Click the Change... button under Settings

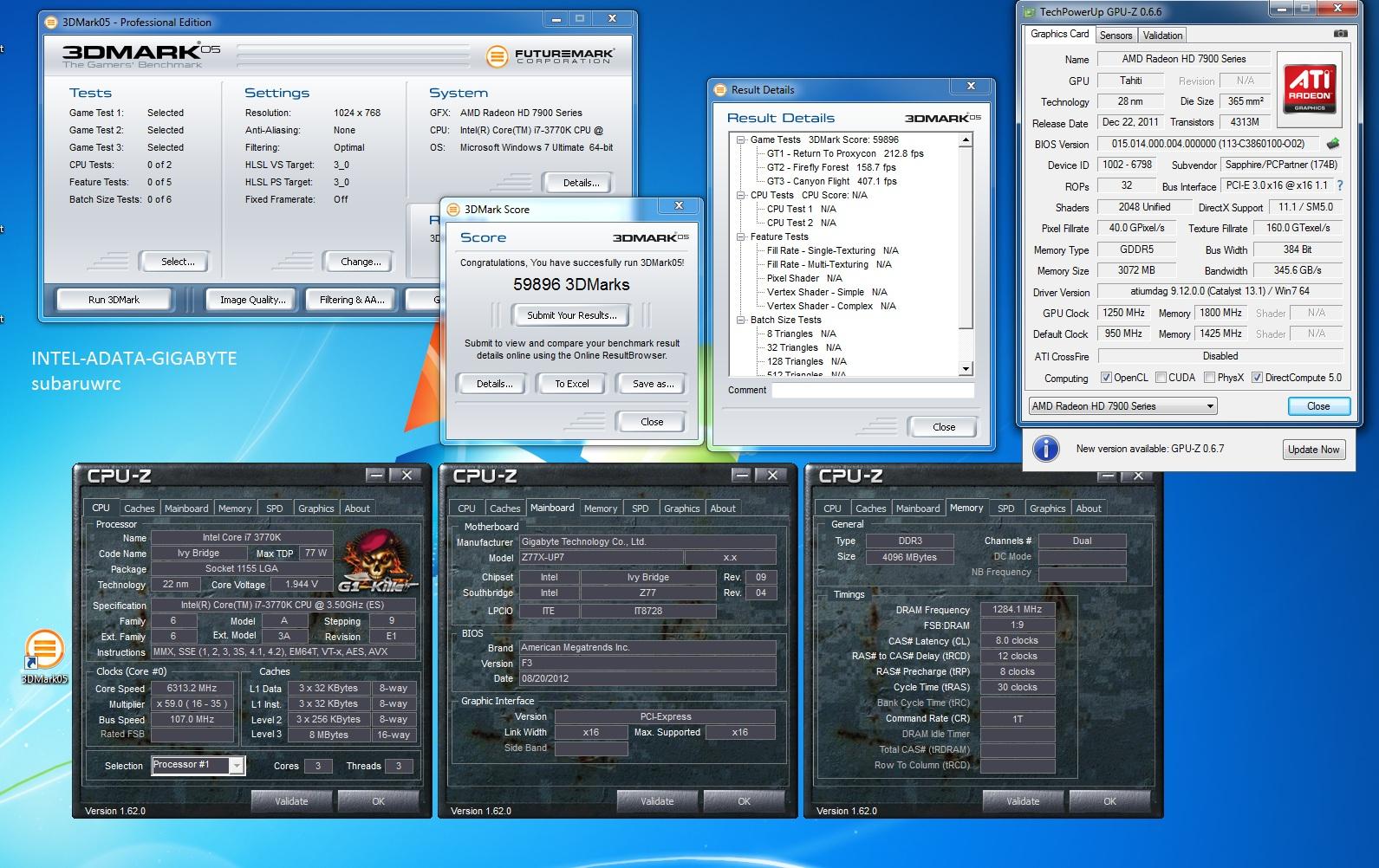click(361, 262)
